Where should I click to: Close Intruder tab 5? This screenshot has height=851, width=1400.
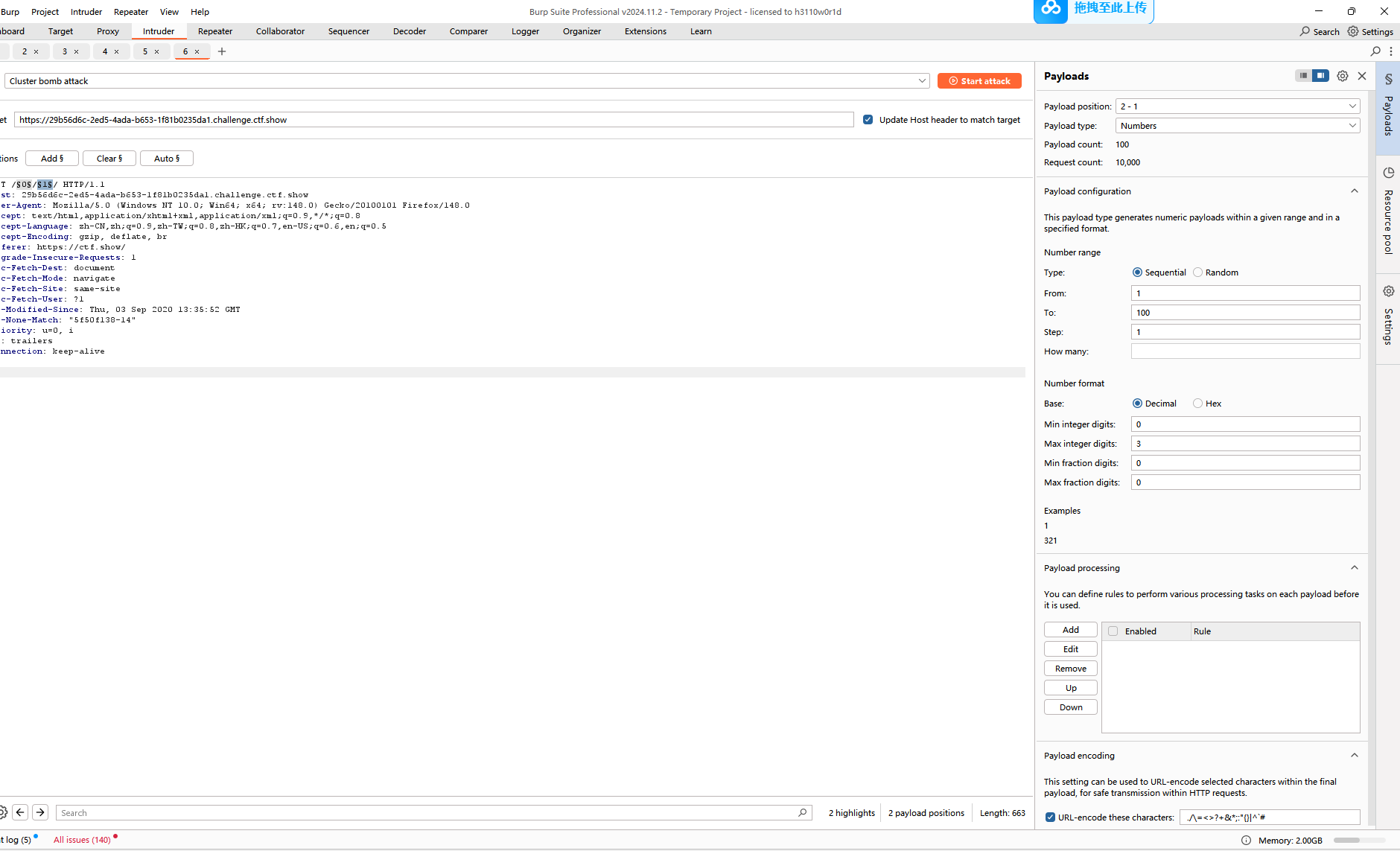[x=156, y=51]
